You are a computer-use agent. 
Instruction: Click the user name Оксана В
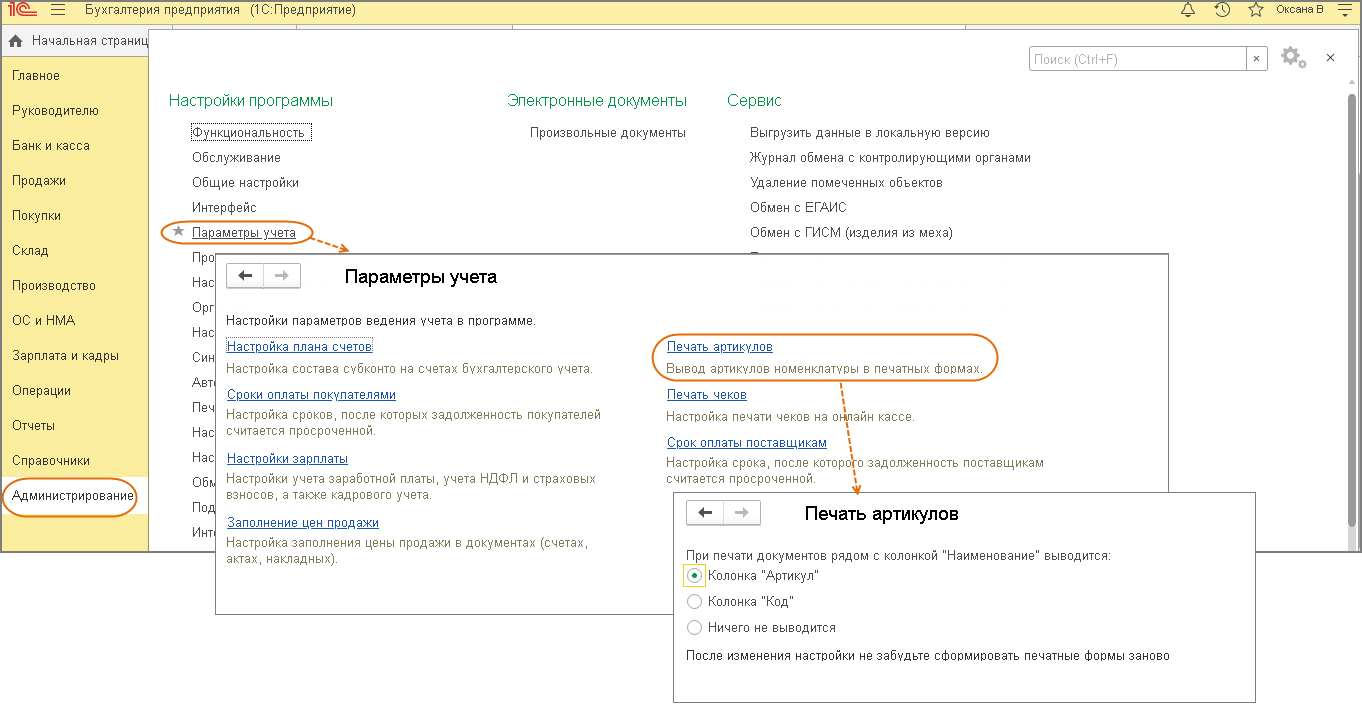tap(1300, 10)
